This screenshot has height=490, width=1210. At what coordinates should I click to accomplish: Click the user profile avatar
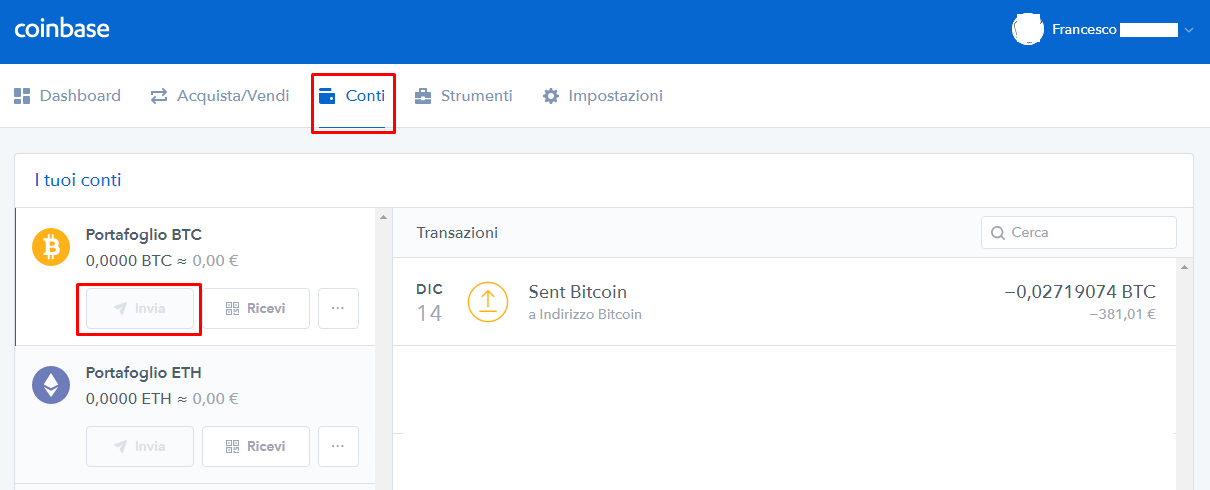1028,30
